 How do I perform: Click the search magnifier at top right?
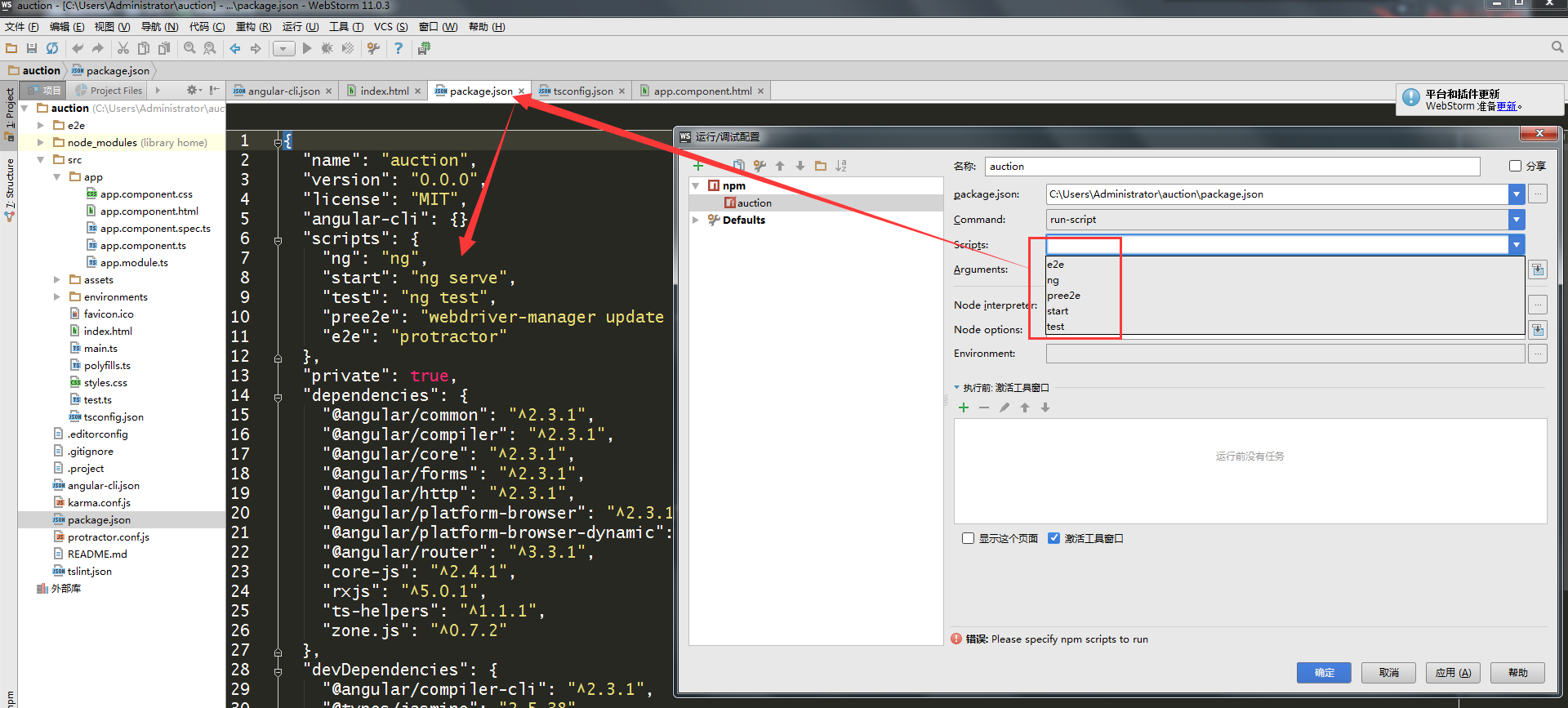[1557, 47]
